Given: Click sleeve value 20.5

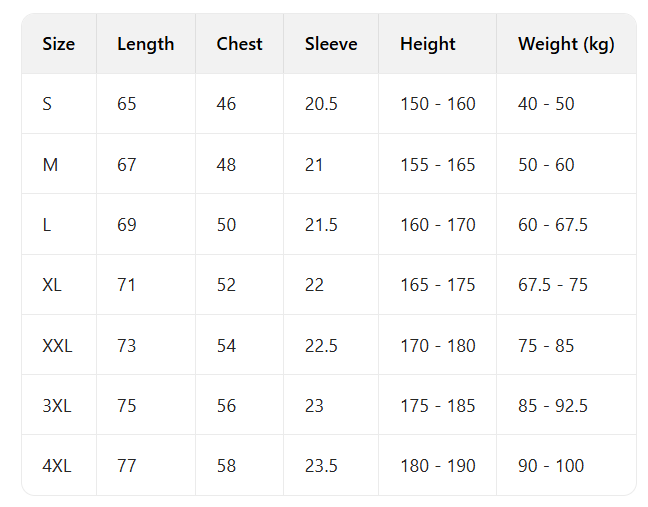Looking at the screenshot, I should [321, 104].
